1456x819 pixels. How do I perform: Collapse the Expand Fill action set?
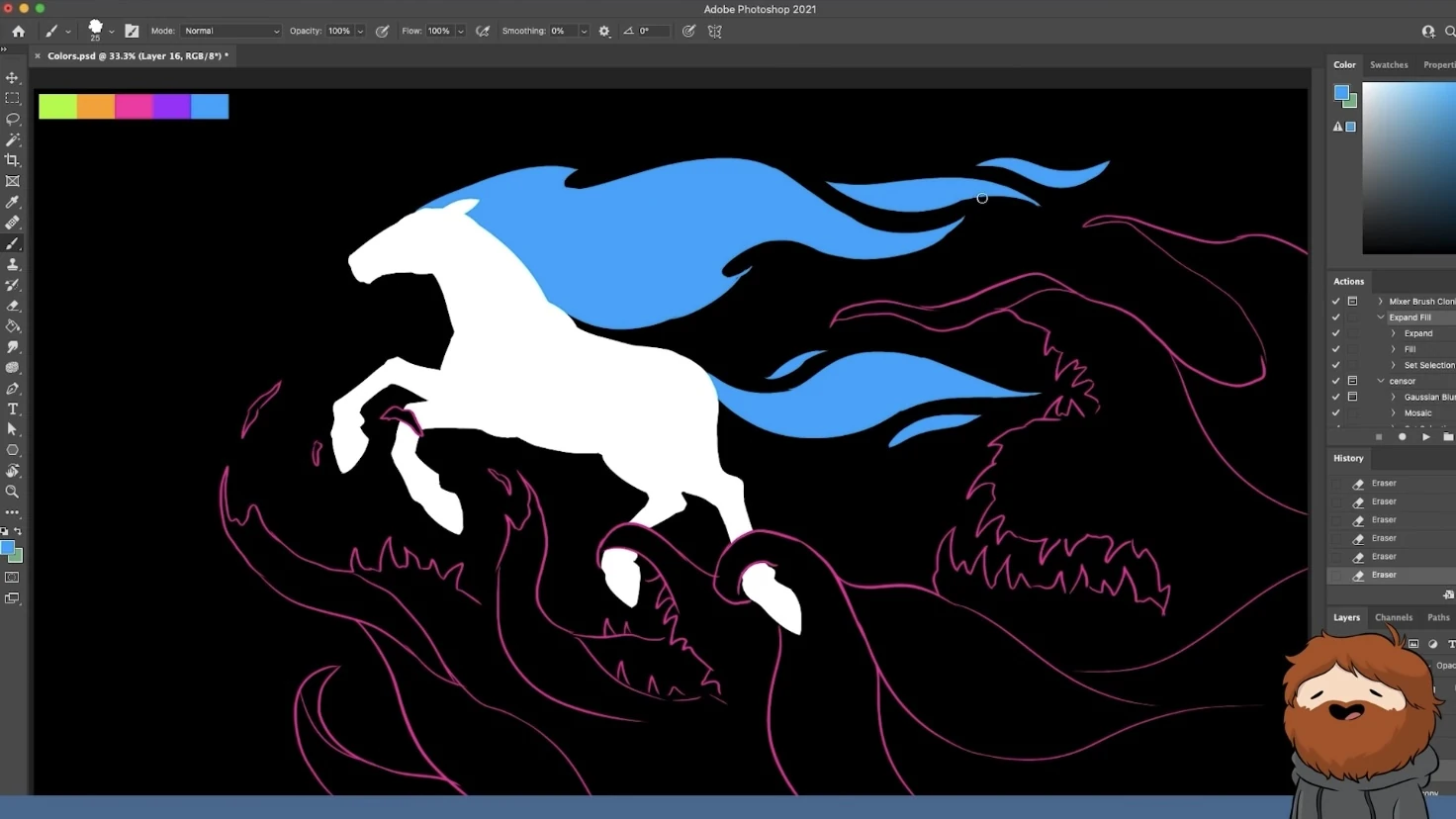coord(1381,318)
